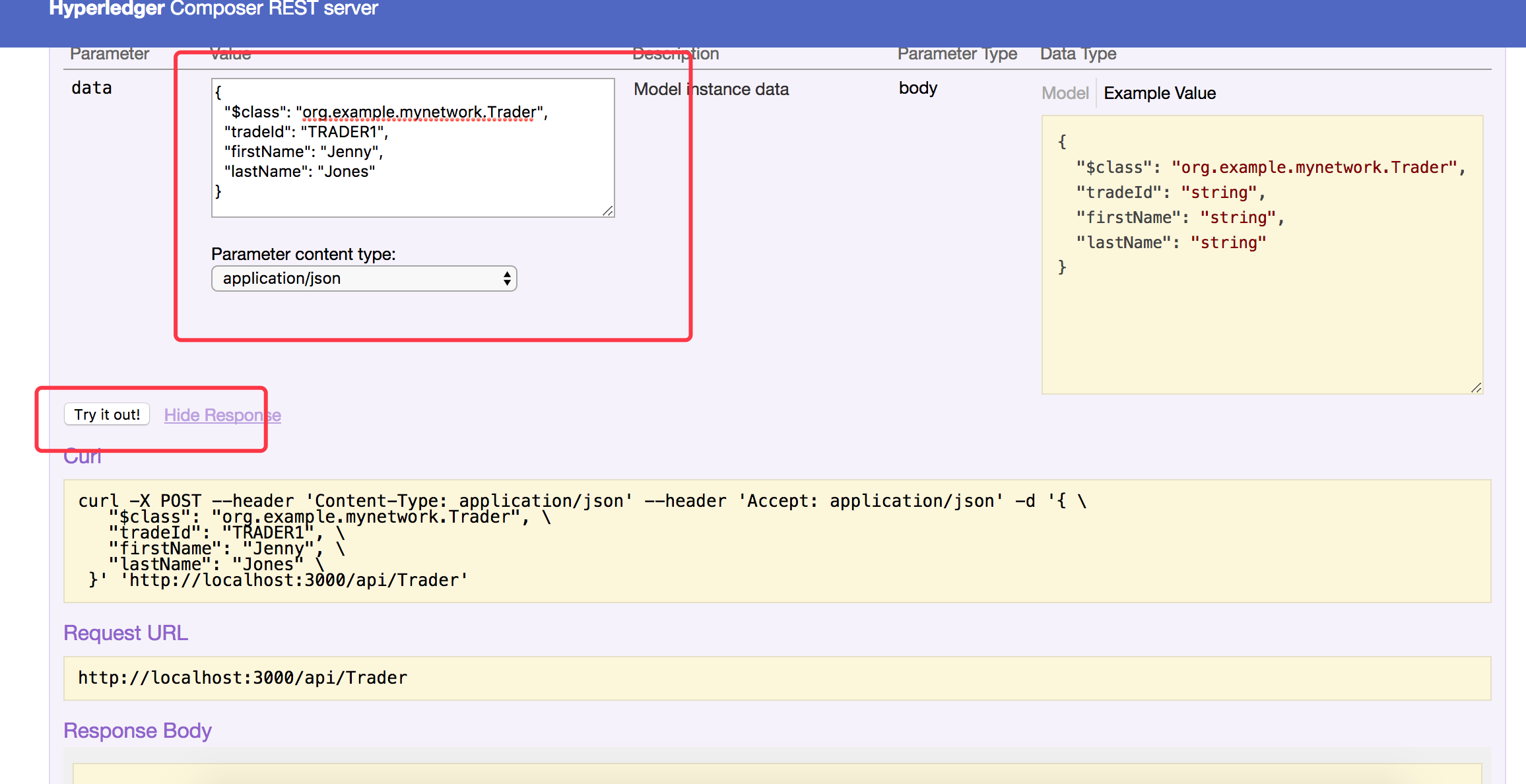Click the Response Body heading
This screenshot has height=784, width=1526.
[x=137, y=731]
